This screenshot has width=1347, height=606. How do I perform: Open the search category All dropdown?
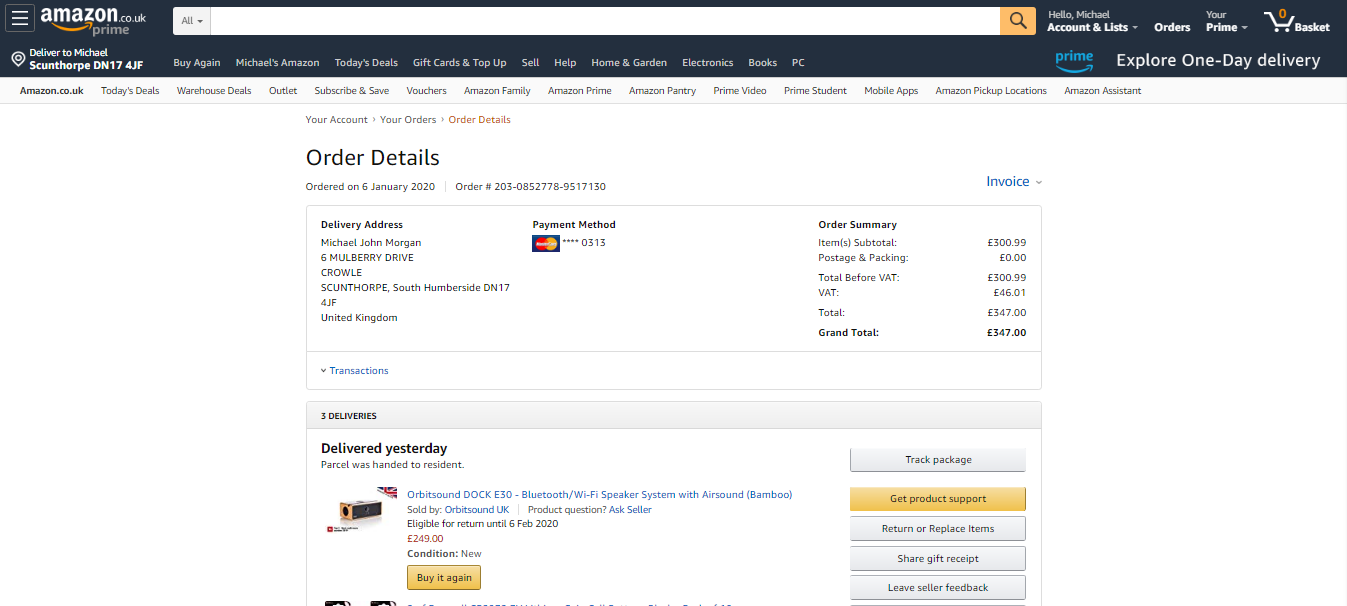coord(192,21)
